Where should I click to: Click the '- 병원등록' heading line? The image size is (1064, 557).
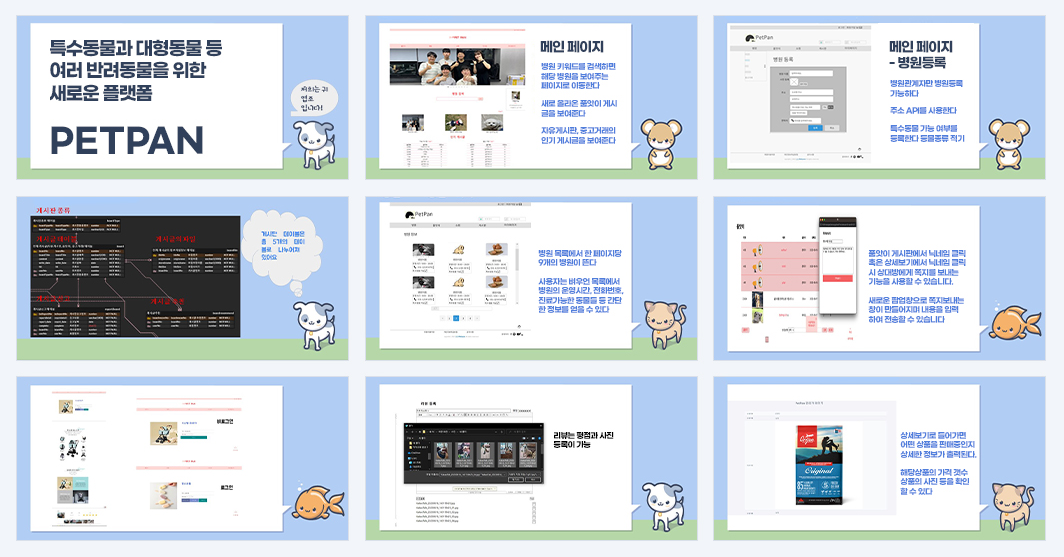pyautogui.click(x=917, y=62)
